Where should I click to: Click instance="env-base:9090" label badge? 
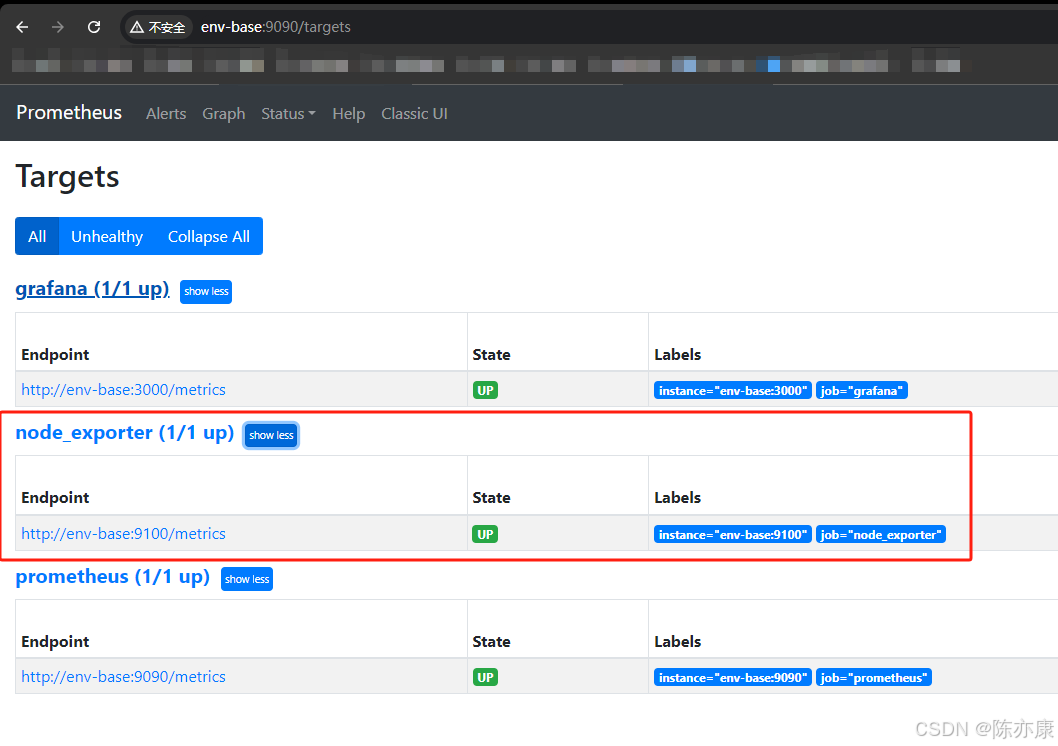pos(732,677)
